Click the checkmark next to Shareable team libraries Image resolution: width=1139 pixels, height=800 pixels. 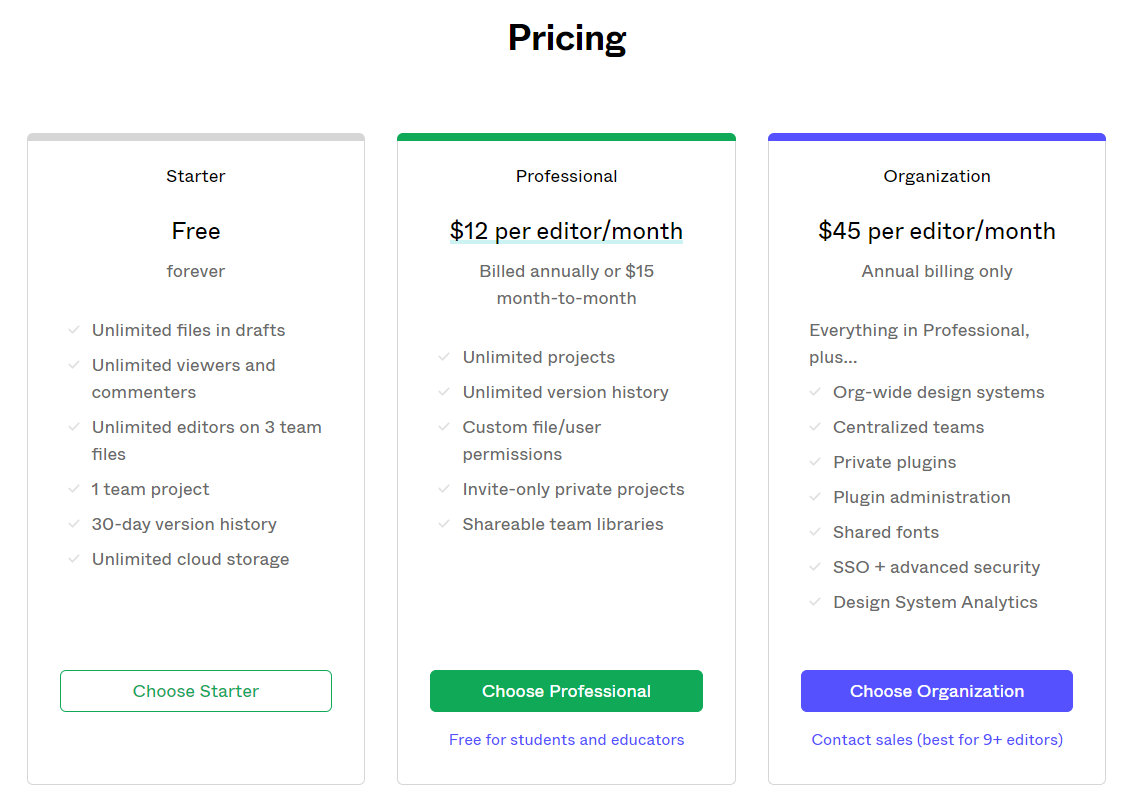pyautogui.click(x=445, y=524)
